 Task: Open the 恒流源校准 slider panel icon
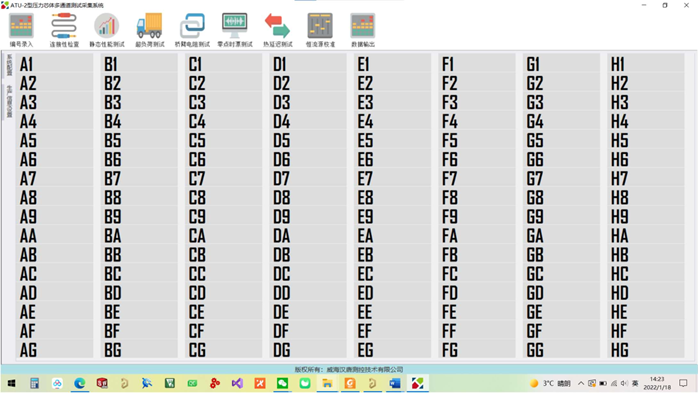[320, 30]
